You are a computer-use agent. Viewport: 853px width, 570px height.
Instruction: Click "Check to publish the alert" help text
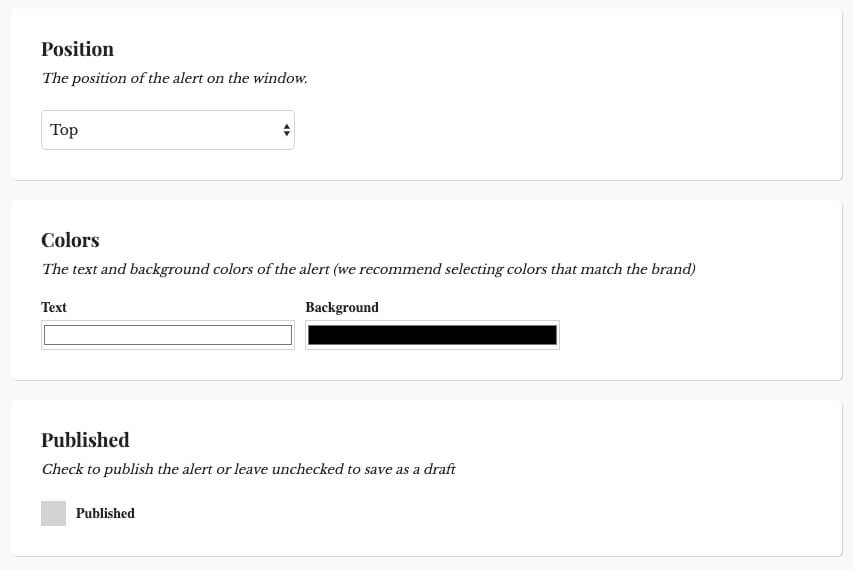click(x=249, y=469)
